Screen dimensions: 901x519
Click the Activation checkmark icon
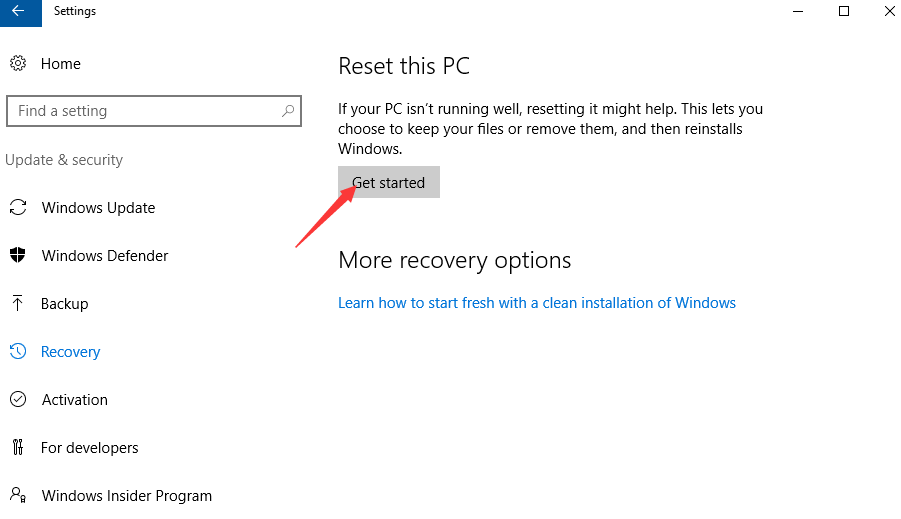coord(18,399)
